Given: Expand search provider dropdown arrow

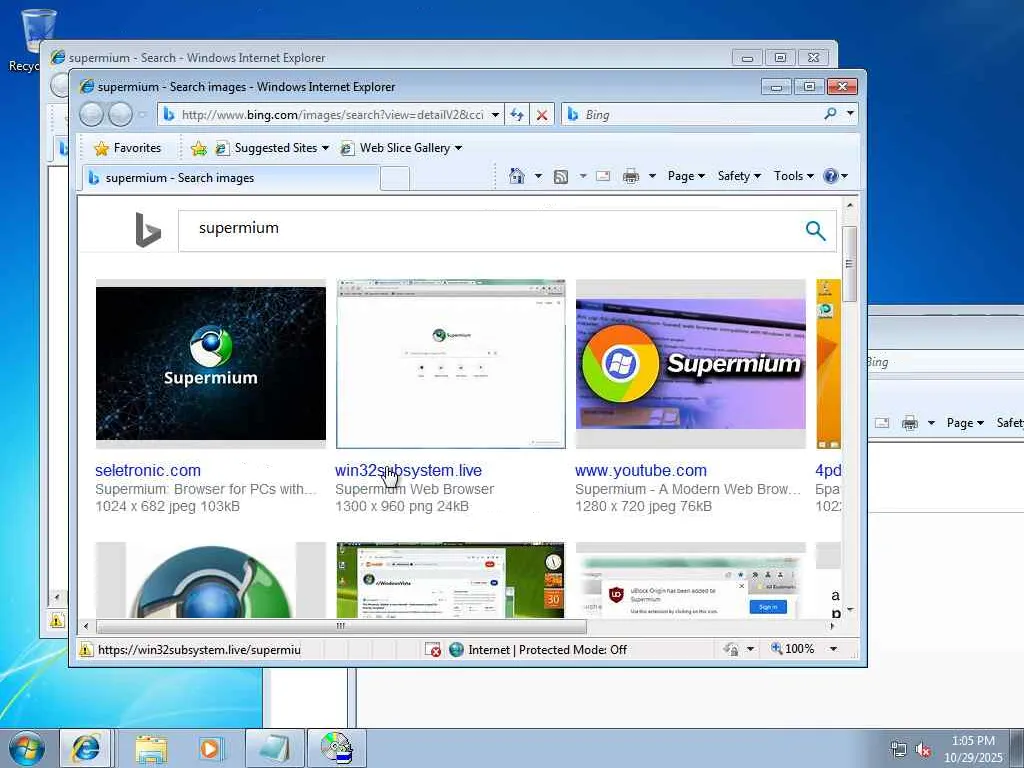Looking at the screenshot, I should coord(850,114).
